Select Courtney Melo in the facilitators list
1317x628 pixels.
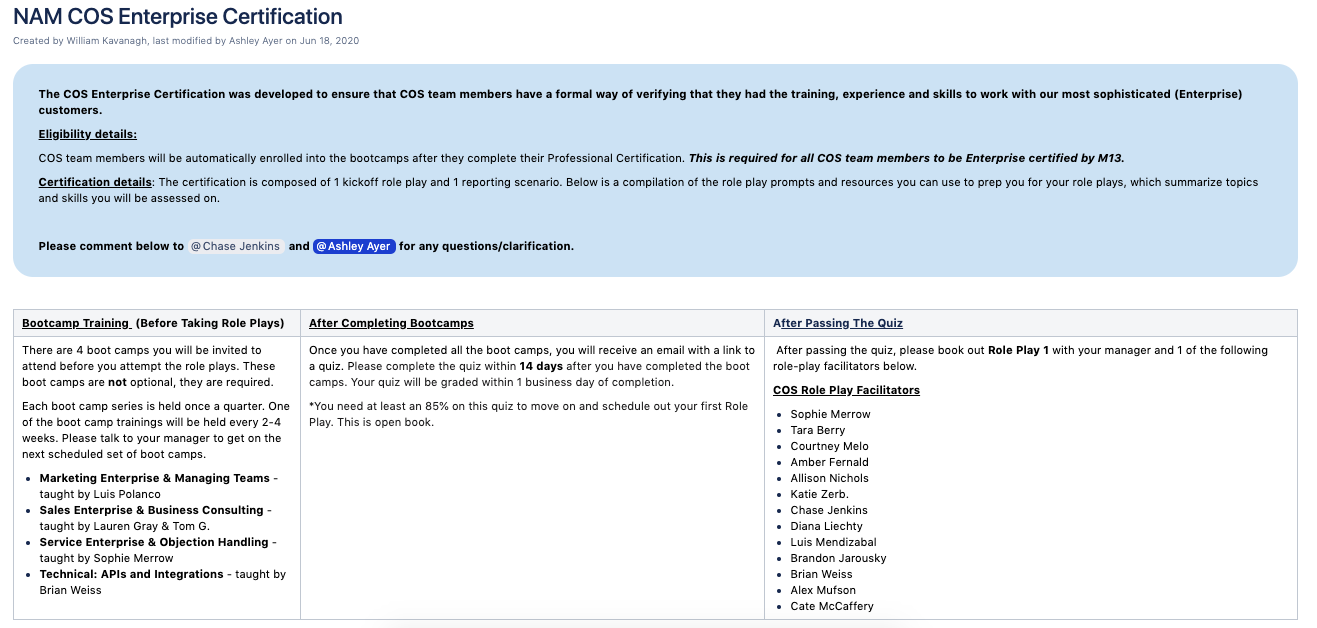tap(829, 446)
